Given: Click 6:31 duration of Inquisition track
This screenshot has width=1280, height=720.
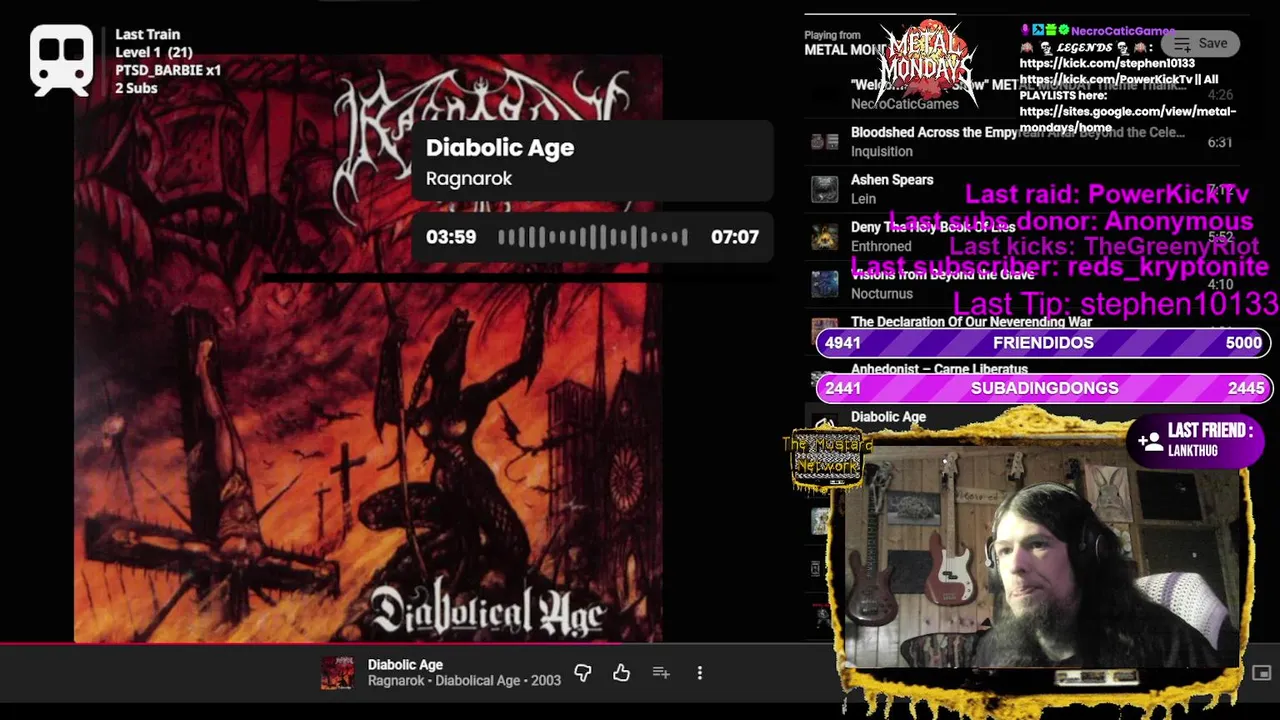Looking at the screenshot, I should click(x=1219, y=142).
